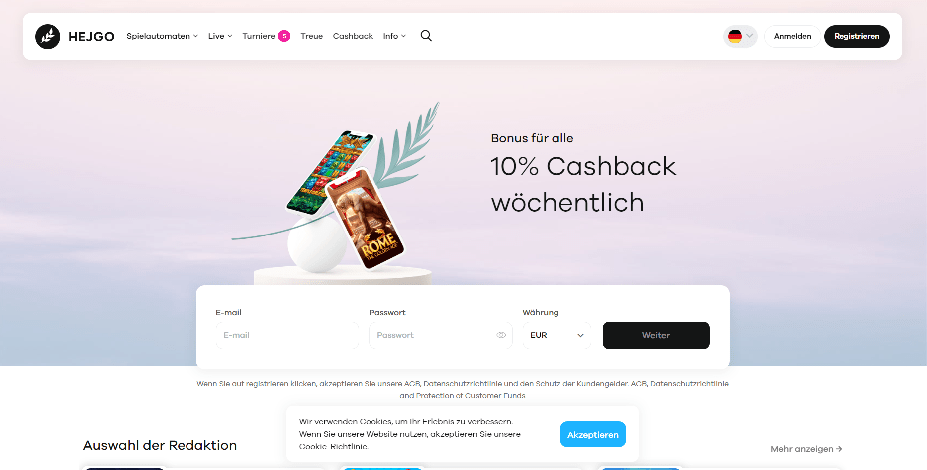
Task: Click the arrow next to Mehr anzeigen
Action: (840, 449)
